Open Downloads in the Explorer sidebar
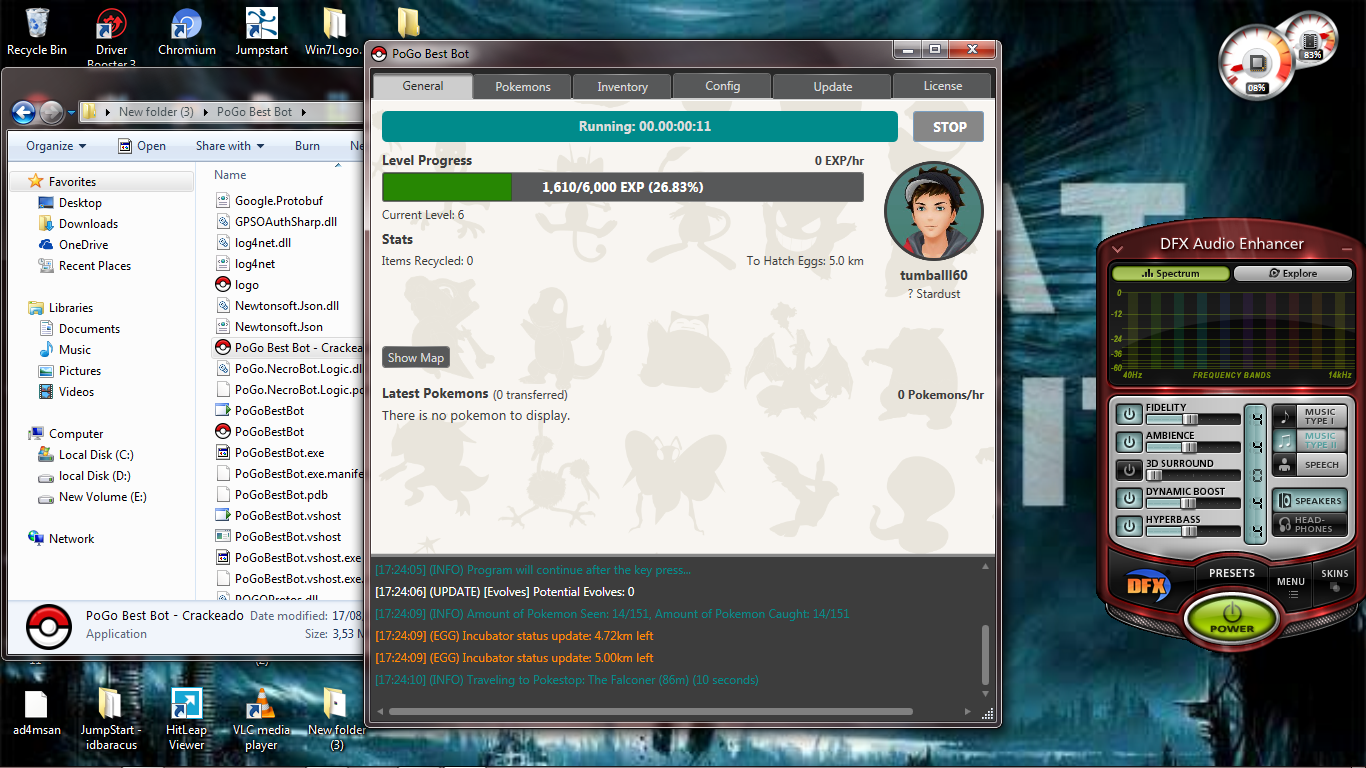1366x768 pixels. (x=88, y=224)
